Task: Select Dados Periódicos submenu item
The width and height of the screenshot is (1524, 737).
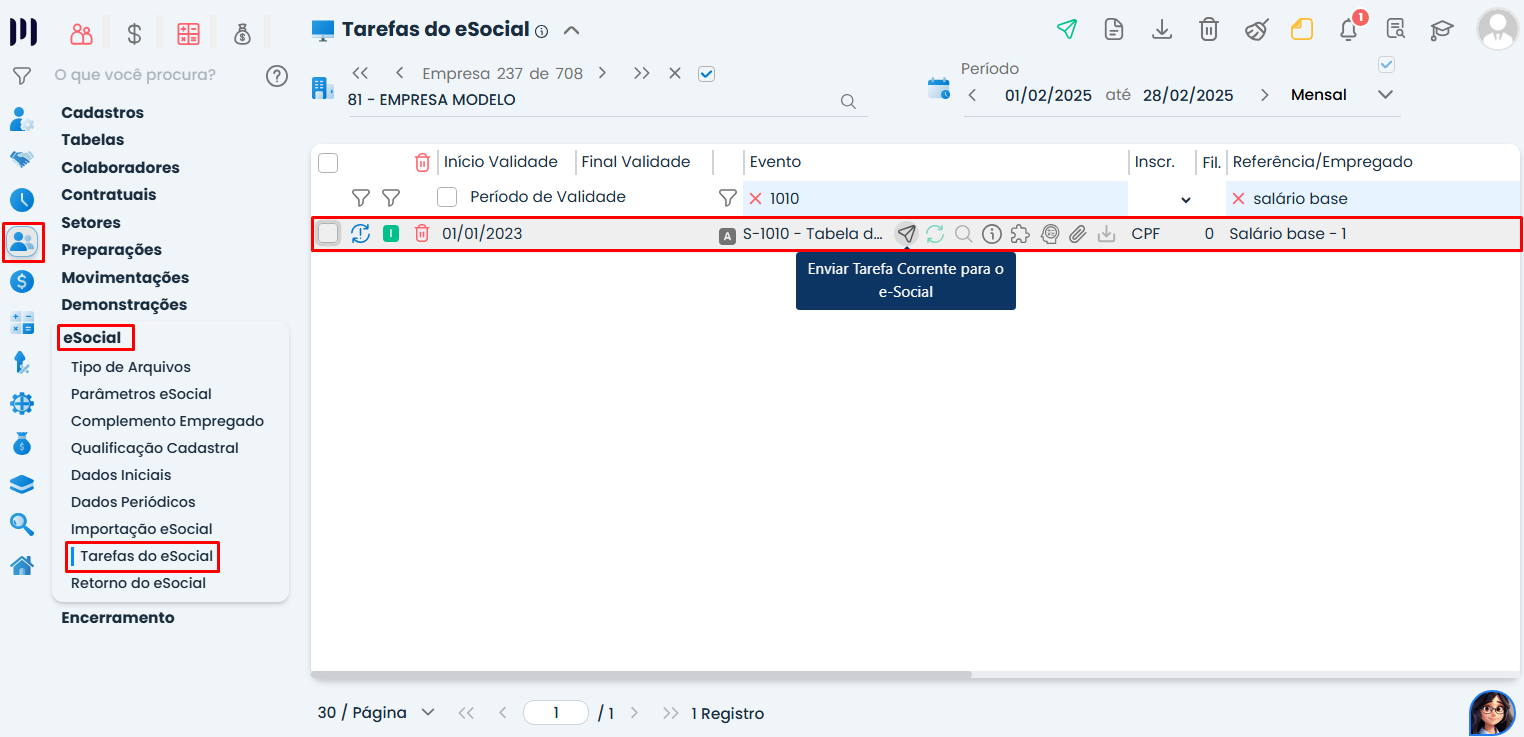Action: [133, 502]
